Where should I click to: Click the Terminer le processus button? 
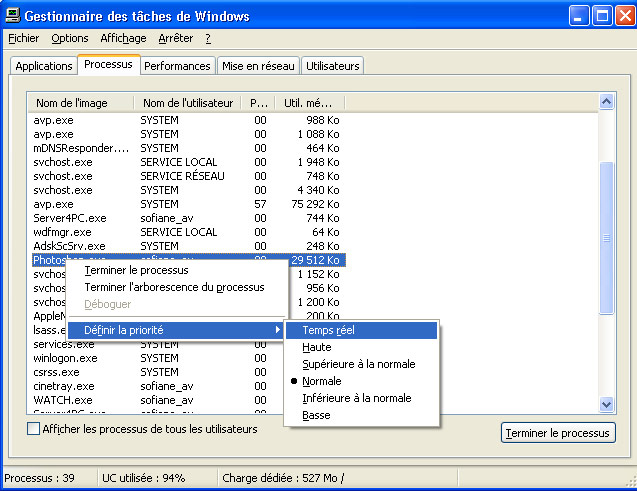click(x=558, y=433)
